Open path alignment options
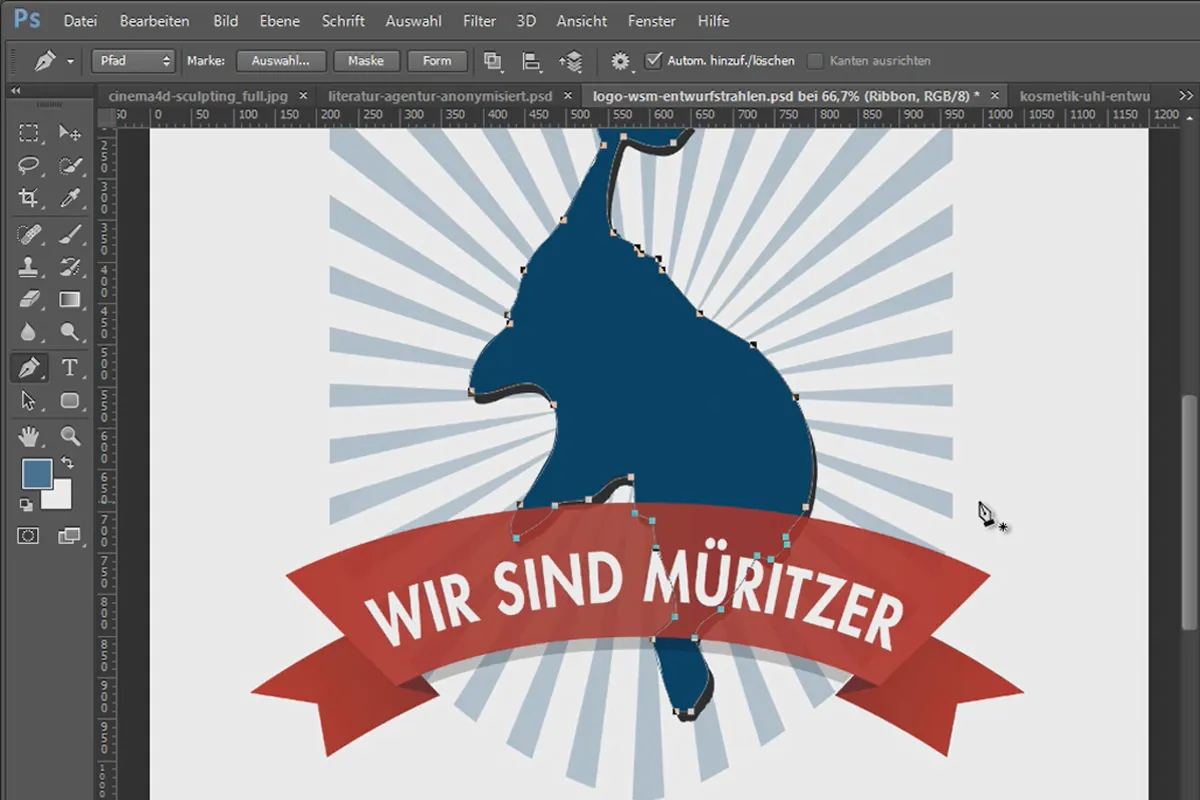 click(532, 61)
